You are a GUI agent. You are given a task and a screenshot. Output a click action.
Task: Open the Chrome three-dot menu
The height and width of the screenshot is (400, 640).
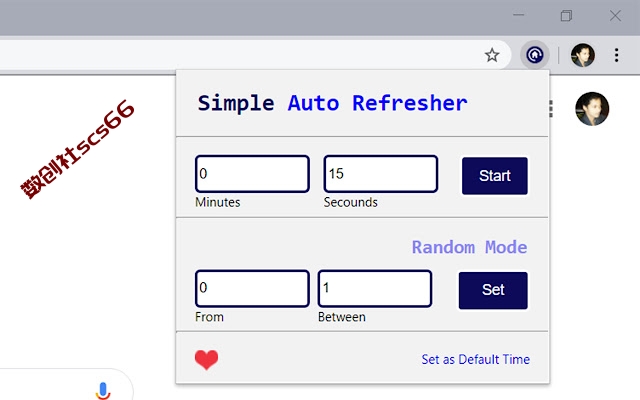(x=616, y=55)
